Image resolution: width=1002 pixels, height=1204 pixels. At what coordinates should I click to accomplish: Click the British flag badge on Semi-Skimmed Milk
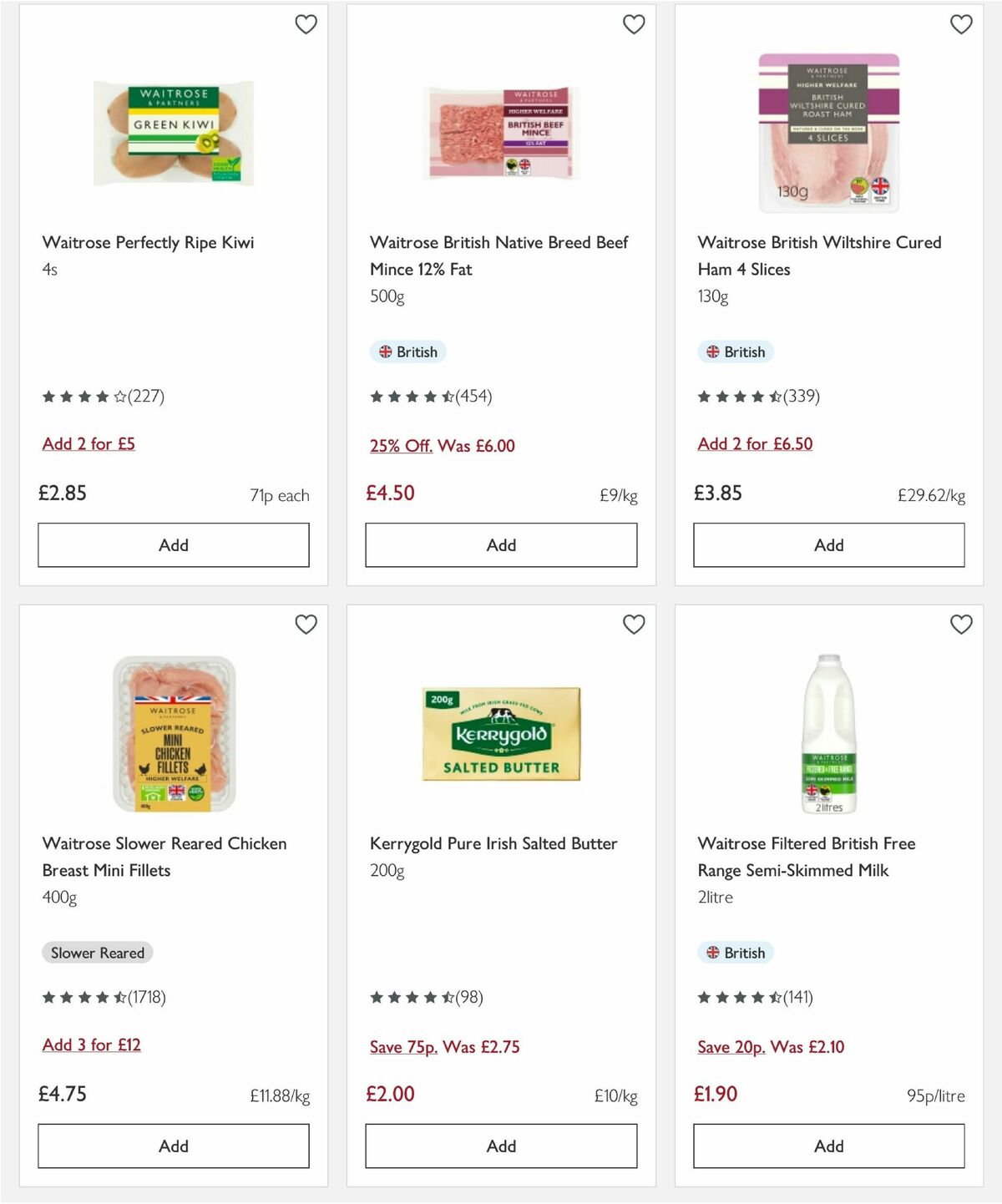point(736,953)
